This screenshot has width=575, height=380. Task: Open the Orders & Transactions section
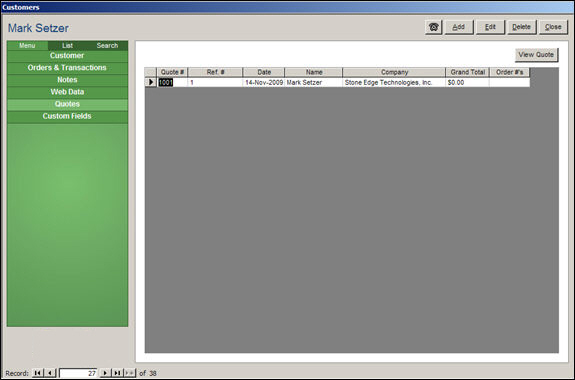(67, 68)
